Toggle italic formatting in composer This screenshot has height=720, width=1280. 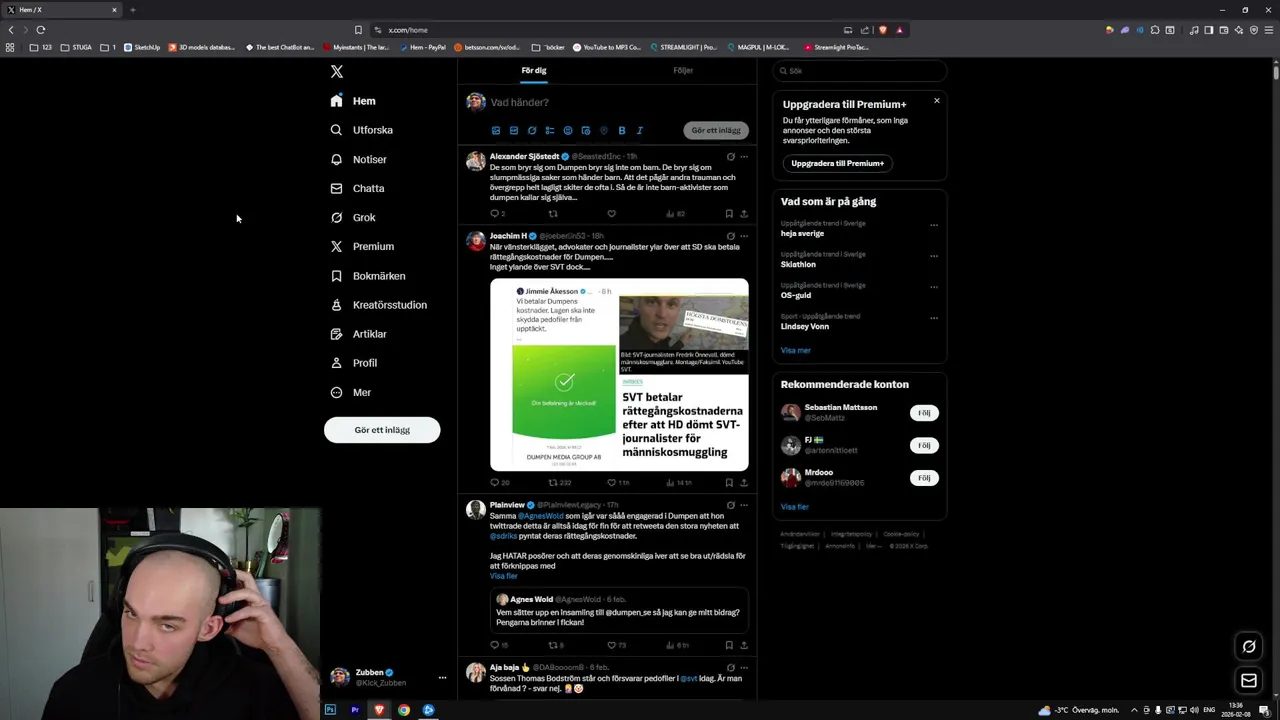click(x=640, y=130)
